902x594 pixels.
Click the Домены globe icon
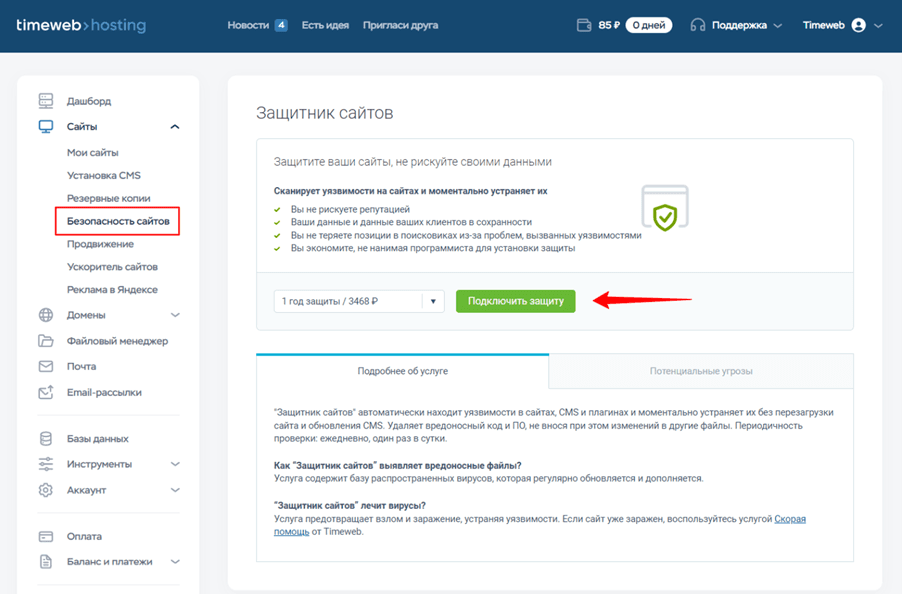point(46,315)
